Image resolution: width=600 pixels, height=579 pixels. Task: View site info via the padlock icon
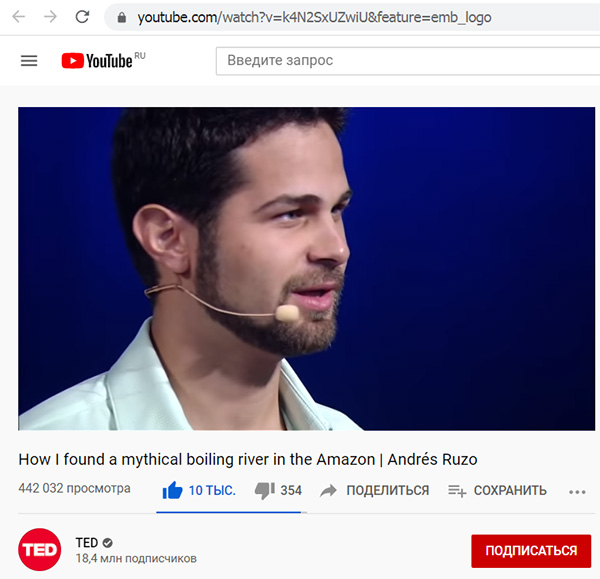tap(122, 17)
